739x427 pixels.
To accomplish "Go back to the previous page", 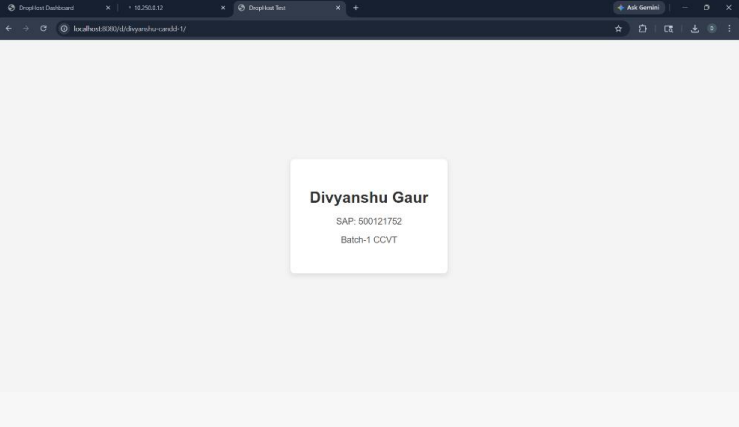I will click(x=8, y=29).
